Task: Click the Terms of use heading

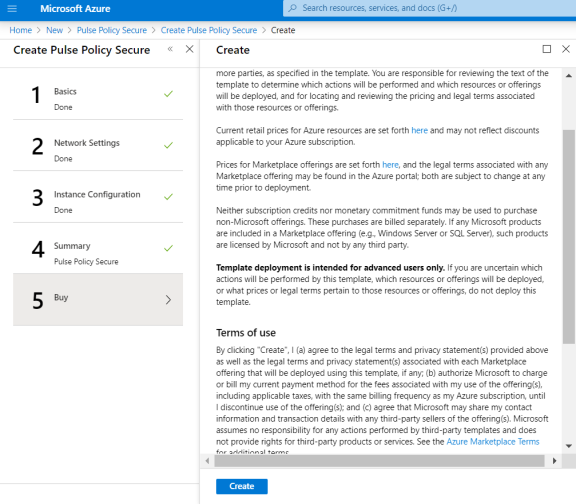Action: tap(246, 333)
